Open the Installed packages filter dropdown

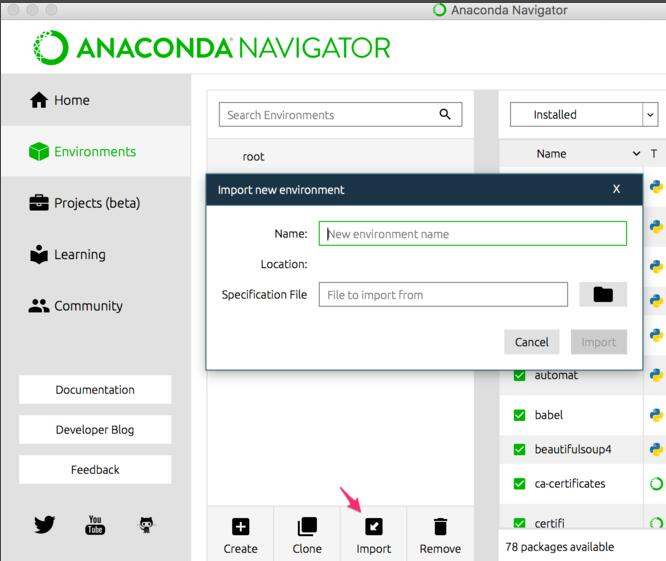coord(650,114)
